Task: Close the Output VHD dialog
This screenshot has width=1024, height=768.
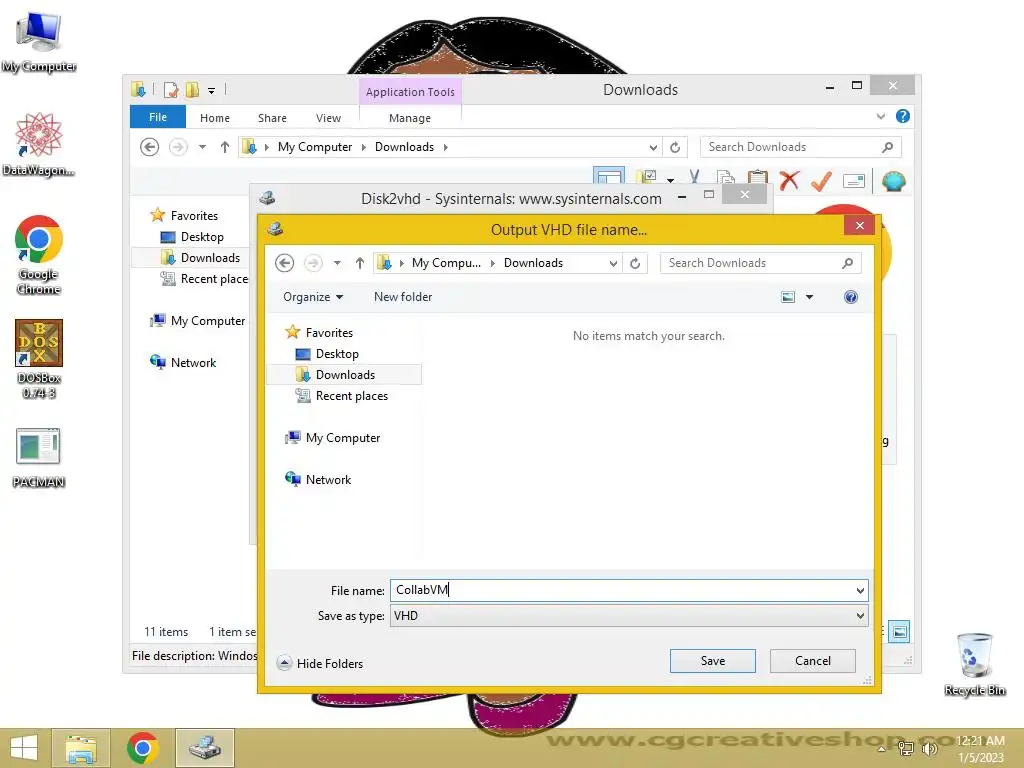Action: point(859,225)
